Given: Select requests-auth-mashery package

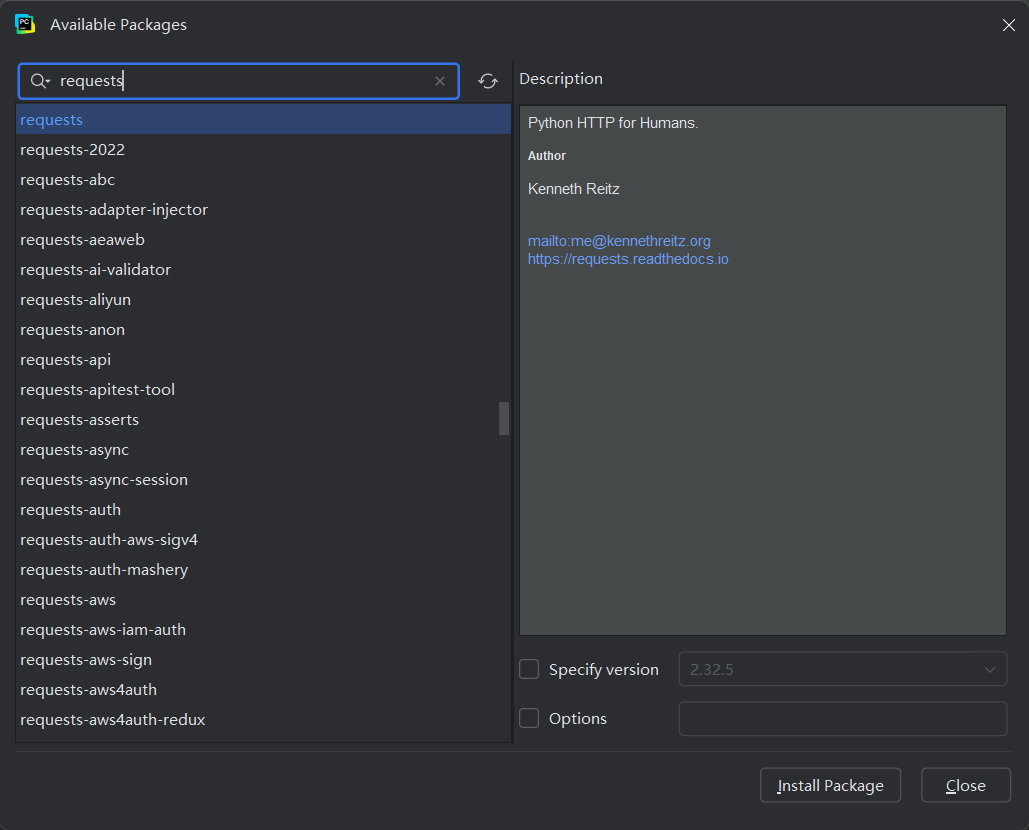Looking at the screenshot, I should [x=263, y=570].
